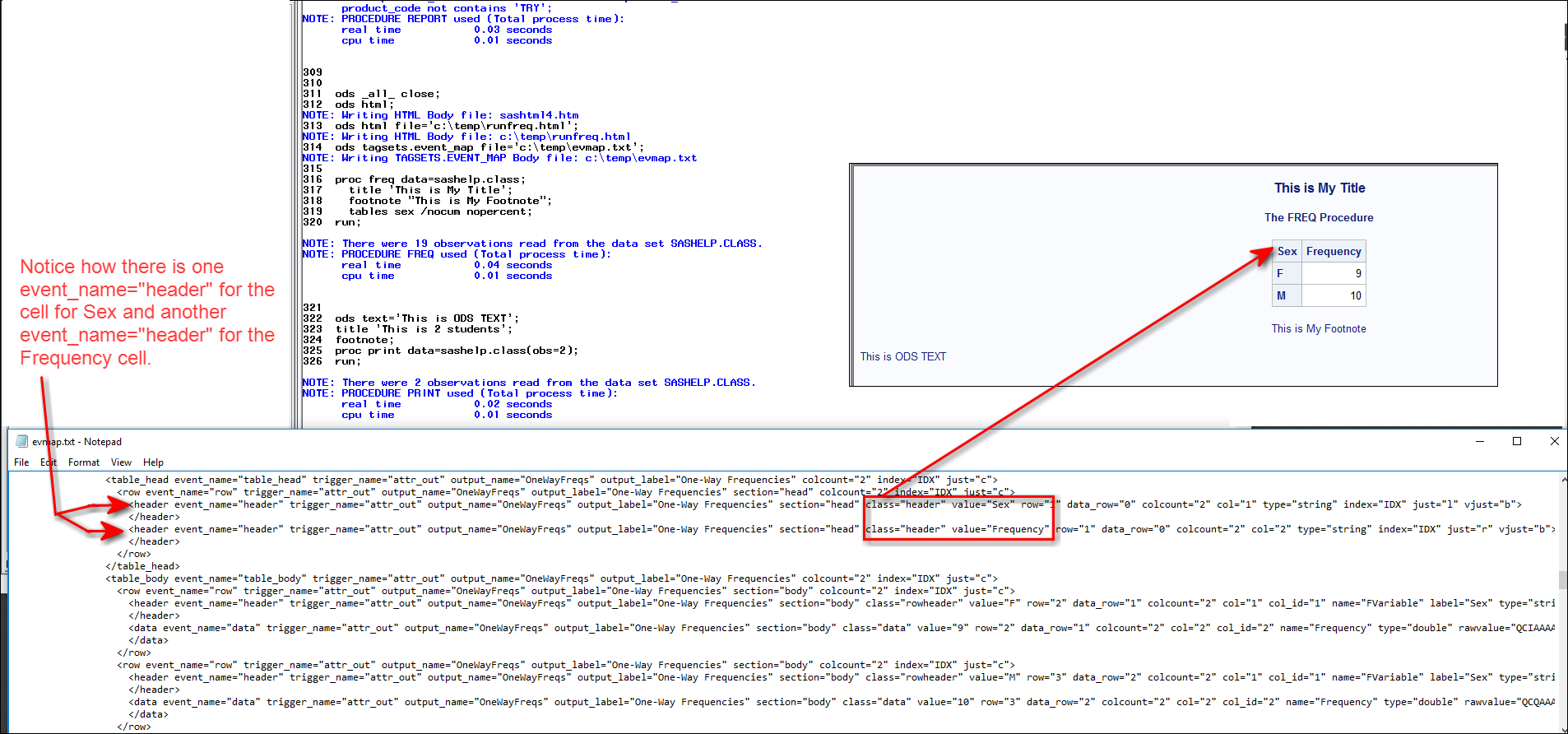Close the evmap.txt Notepad window
1568x734 pixels.
pyautogui.click(x=1554, y=441)
